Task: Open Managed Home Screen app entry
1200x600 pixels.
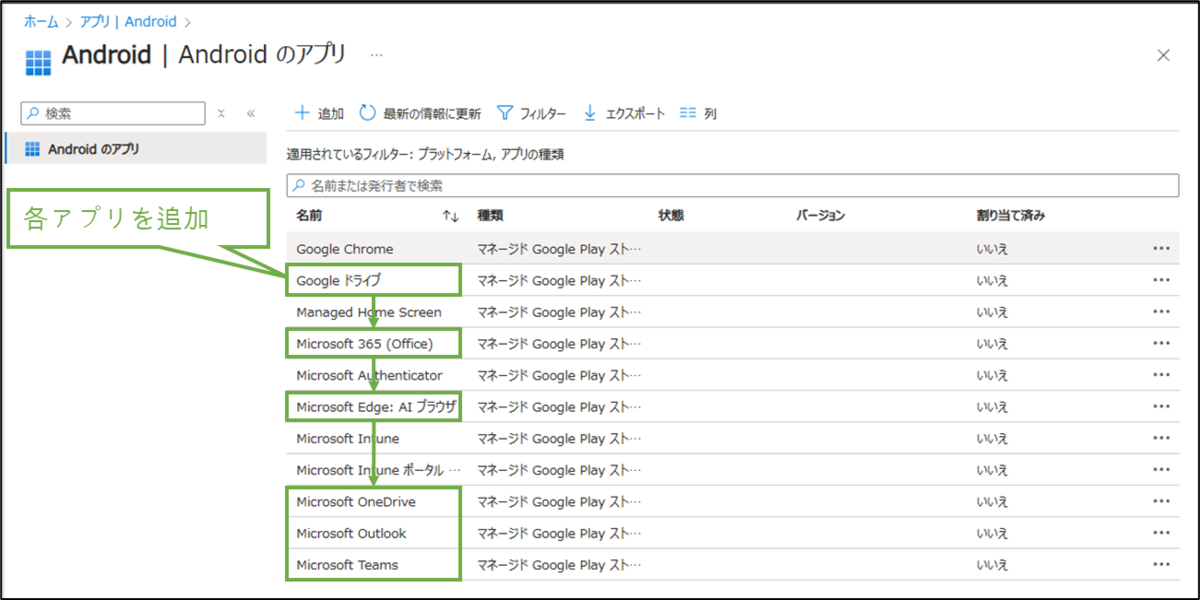Action: tap(369, 312)
